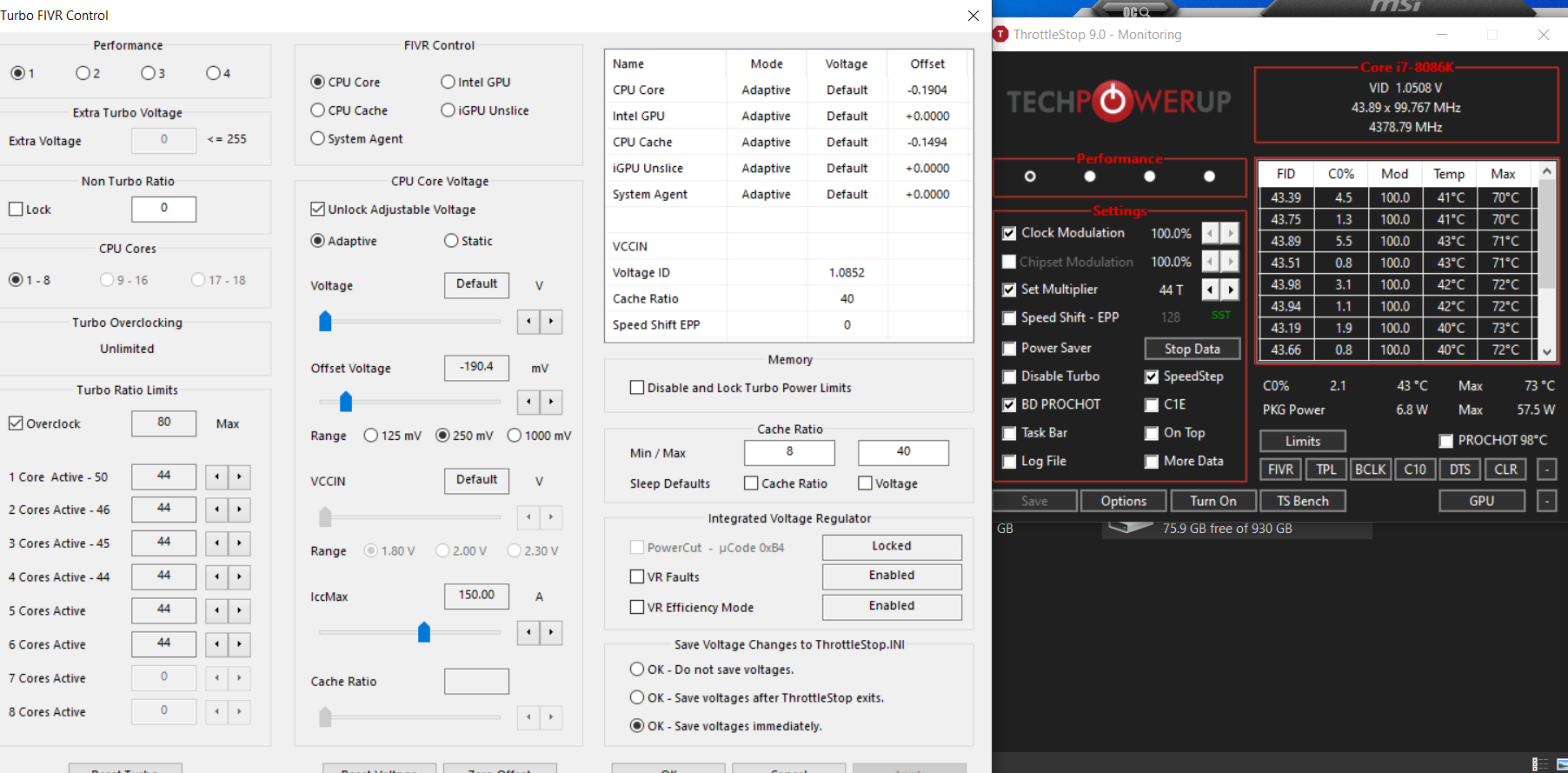Viewport: 1568px width, 773px height.
Task: Enable VR Faults checkbox
Action: click(637, 576)
